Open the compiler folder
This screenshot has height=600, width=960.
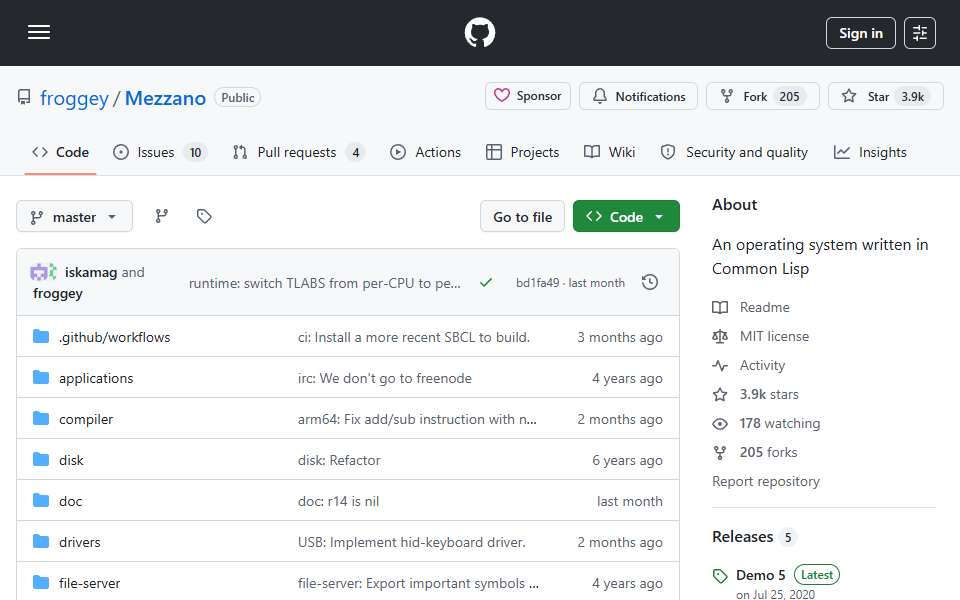click(86, 419)
